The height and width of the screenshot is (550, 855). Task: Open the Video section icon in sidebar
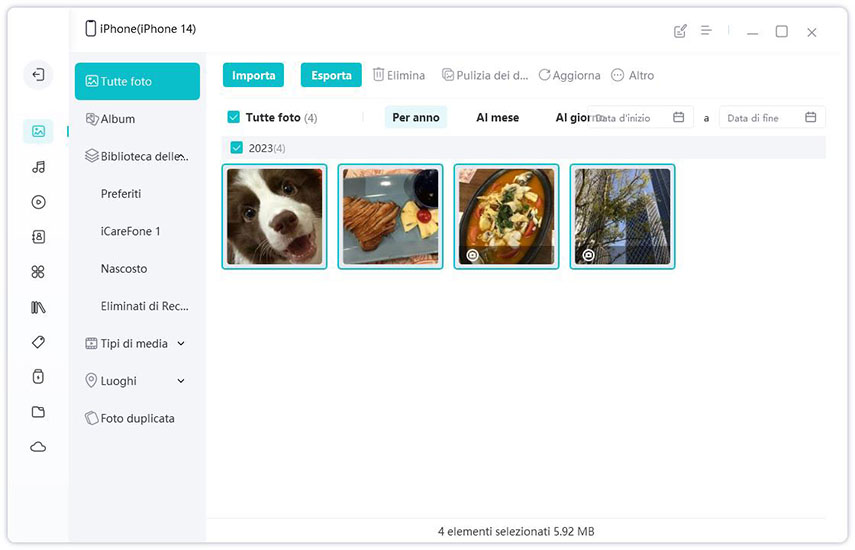click(38, 202)
